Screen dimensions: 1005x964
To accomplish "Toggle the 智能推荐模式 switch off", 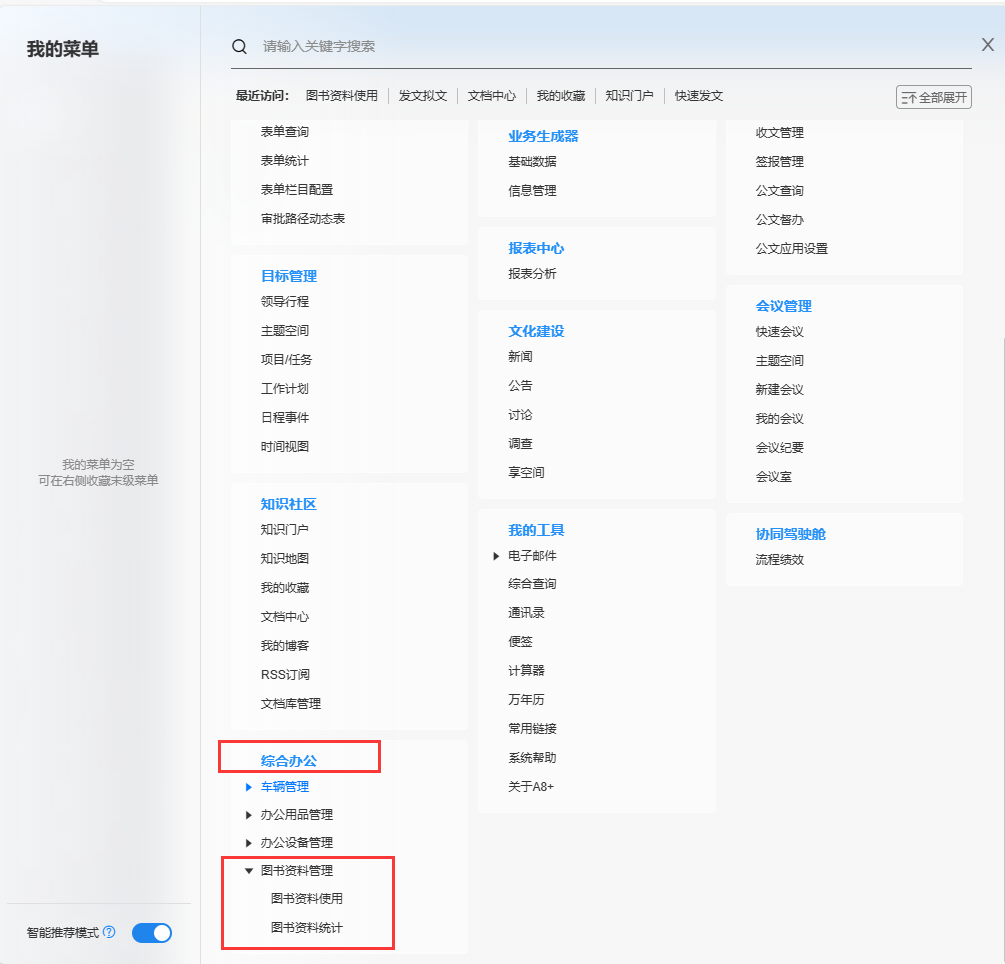I will click(x=152, y=933).
